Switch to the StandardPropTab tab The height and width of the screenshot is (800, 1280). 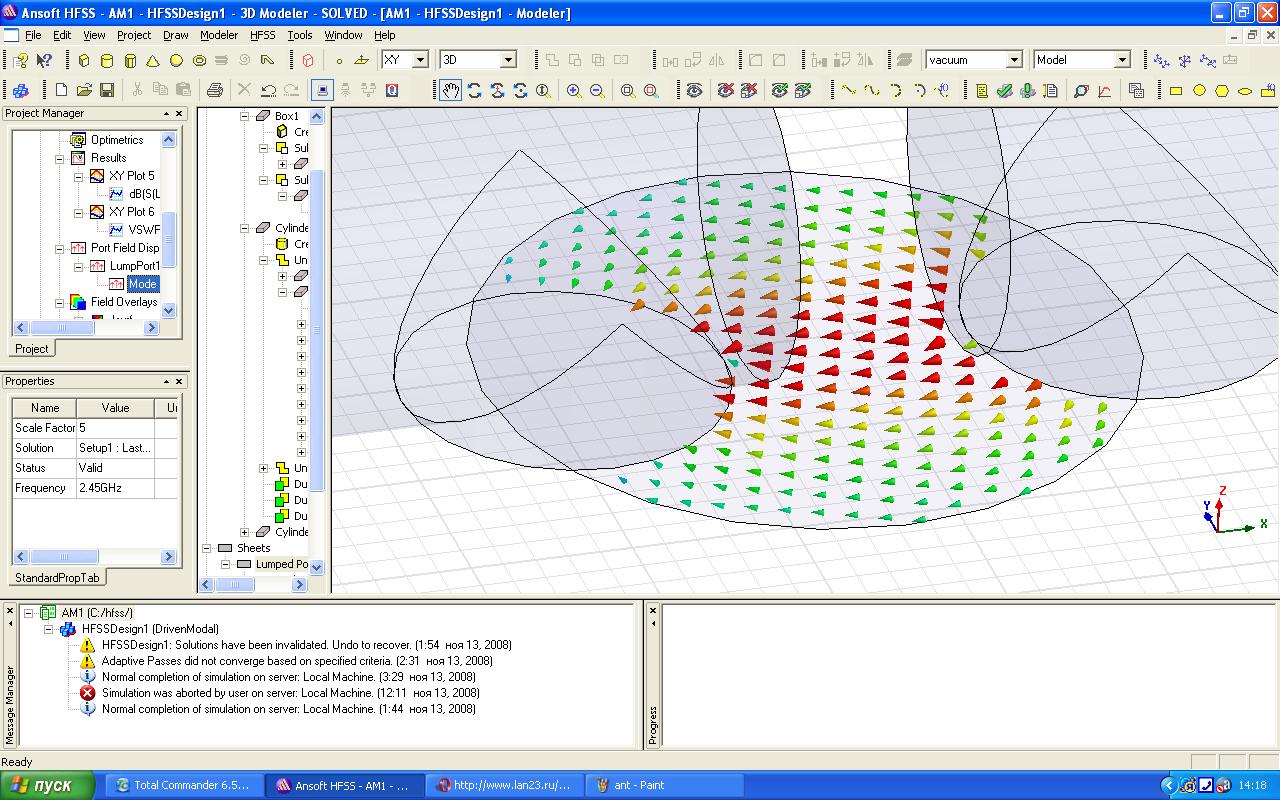point(58,577)
